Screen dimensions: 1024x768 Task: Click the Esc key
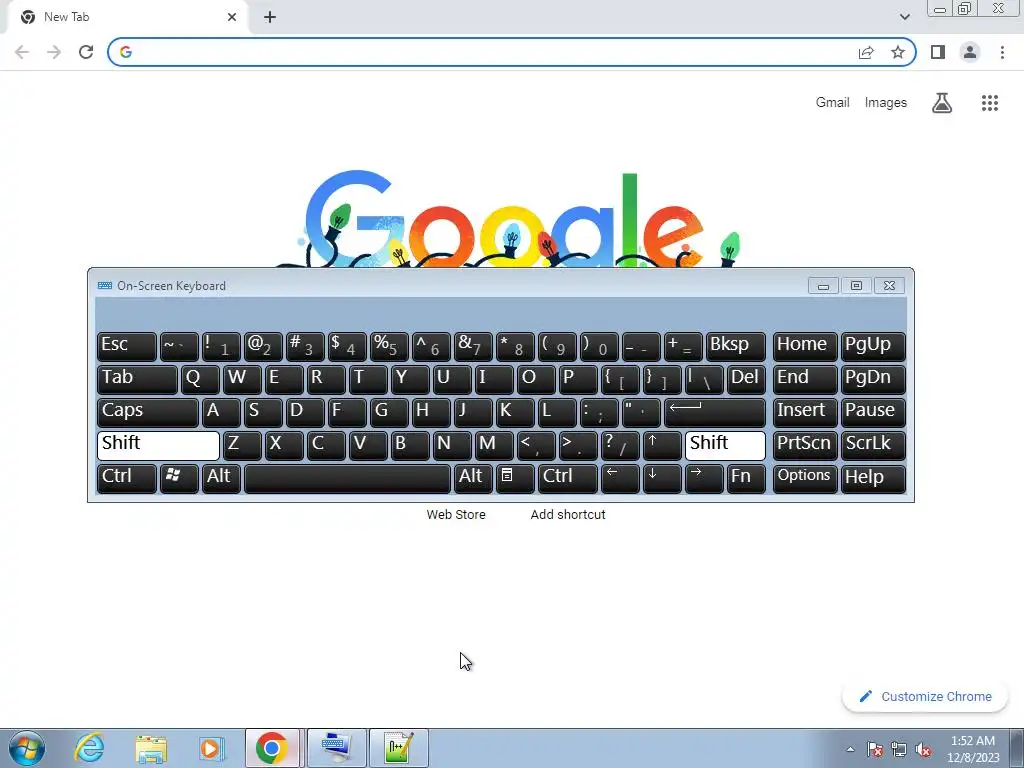click(x=127, y=347)
